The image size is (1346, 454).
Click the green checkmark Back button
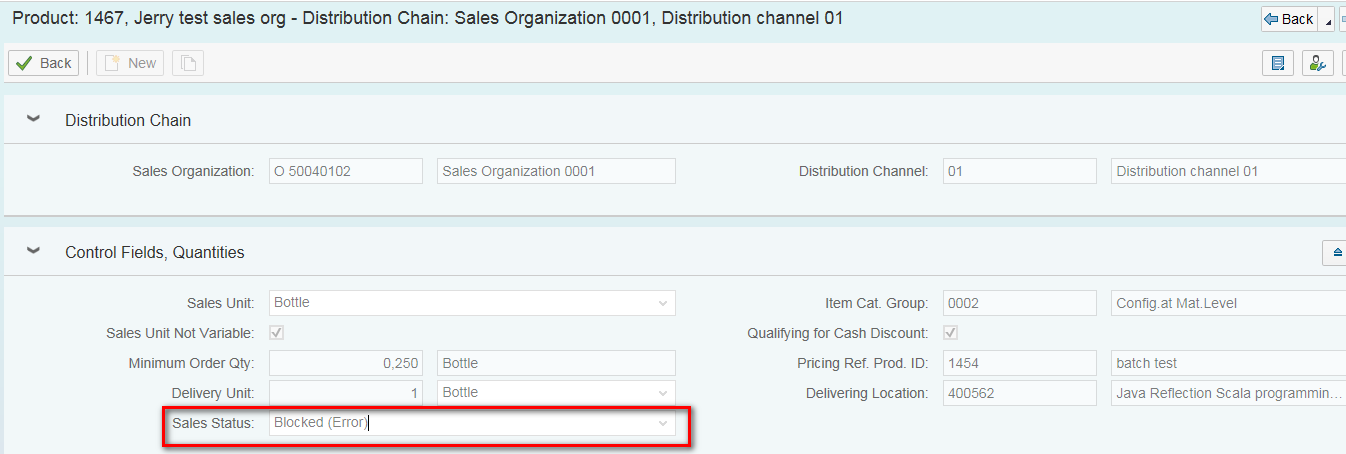(x=44, y=63)
